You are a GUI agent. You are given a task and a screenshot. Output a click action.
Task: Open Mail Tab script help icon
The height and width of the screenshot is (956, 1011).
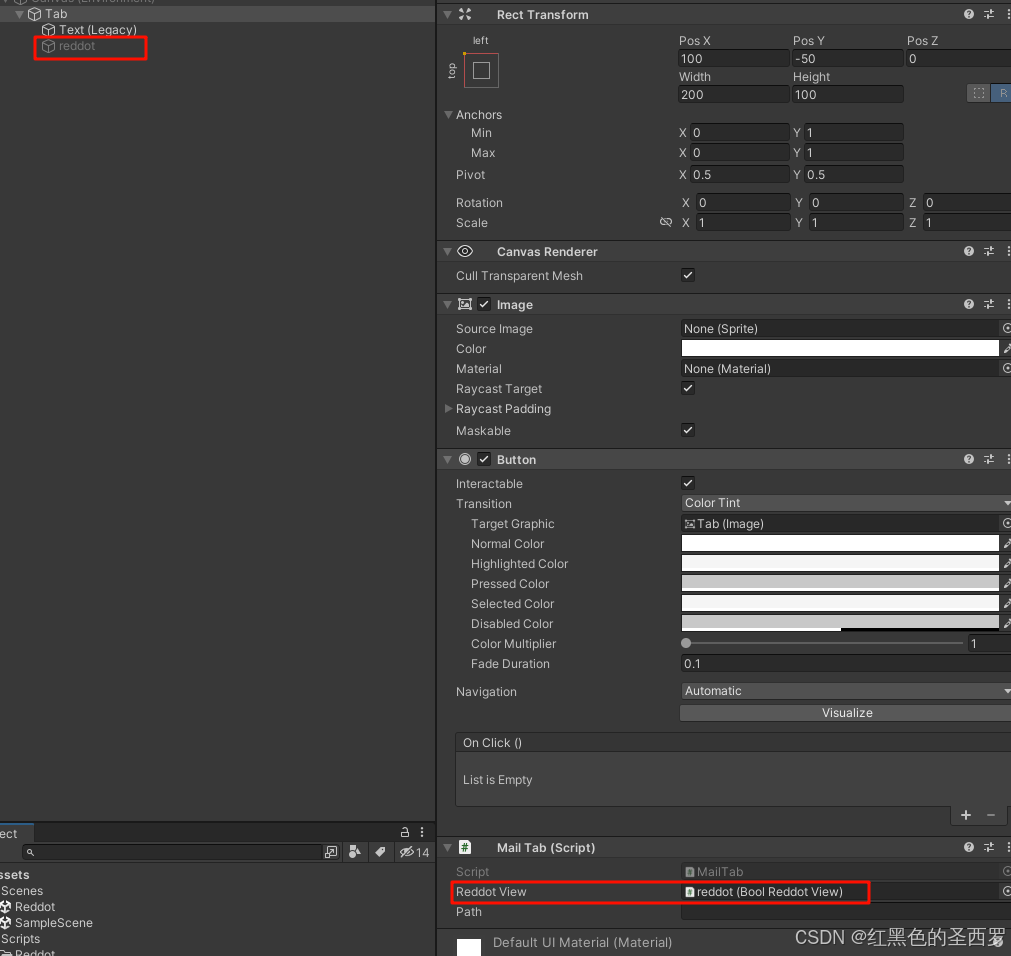(x=968, y=847)
